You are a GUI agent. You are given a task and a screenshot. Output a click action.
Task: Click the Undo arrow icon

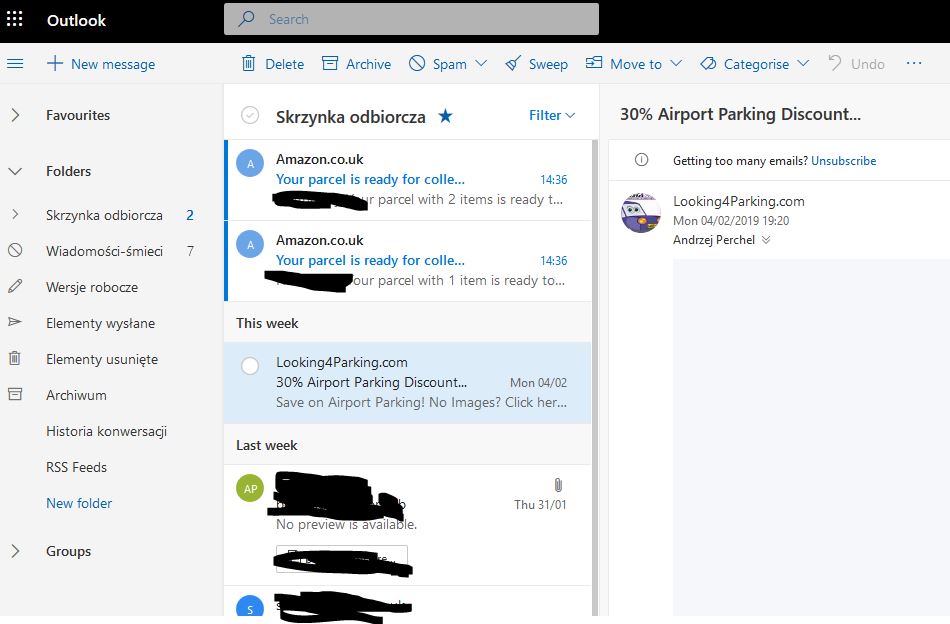[835, 63]
